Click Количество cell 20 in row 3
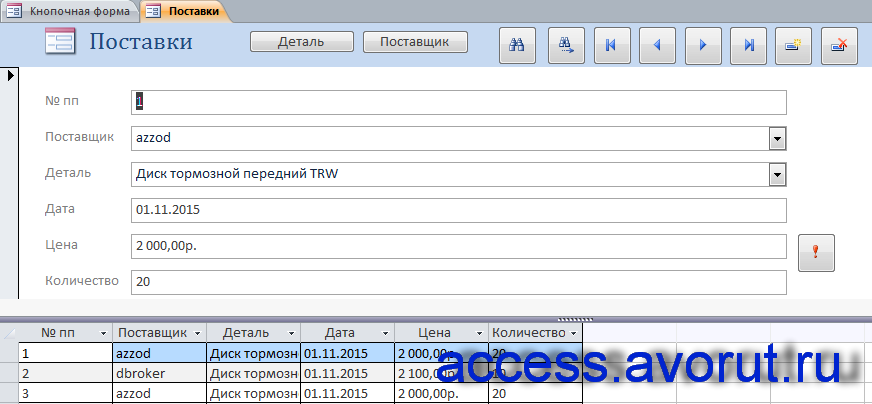The height and width of the screenshot is (404, 872). coord(536,393)
